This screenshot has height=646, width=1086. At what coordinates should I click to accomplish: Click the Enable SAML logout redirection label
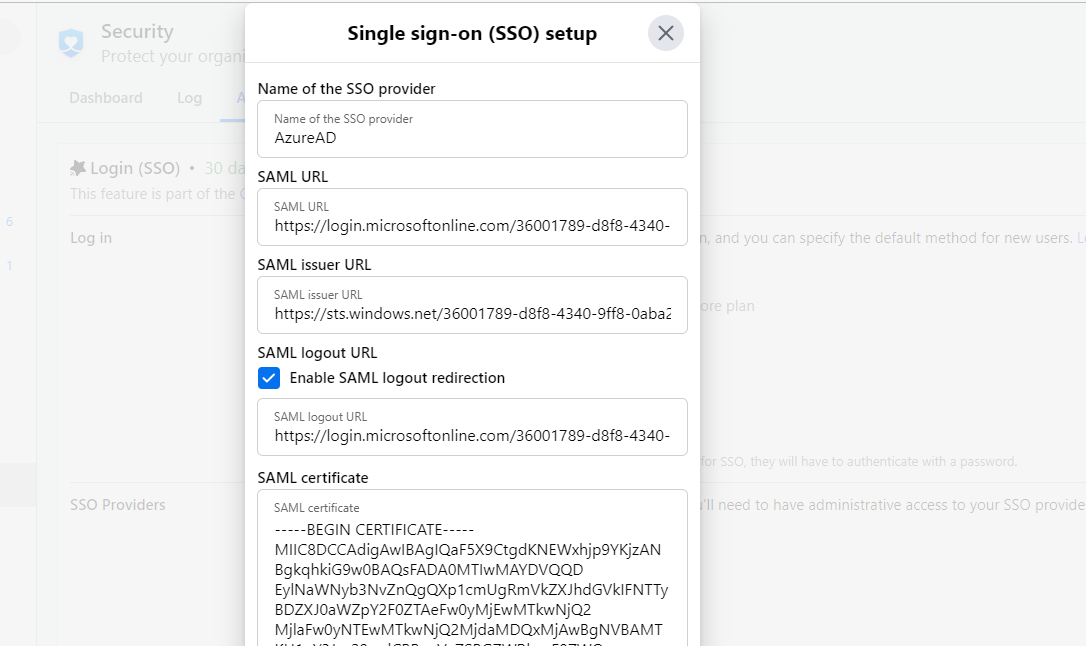397,378
